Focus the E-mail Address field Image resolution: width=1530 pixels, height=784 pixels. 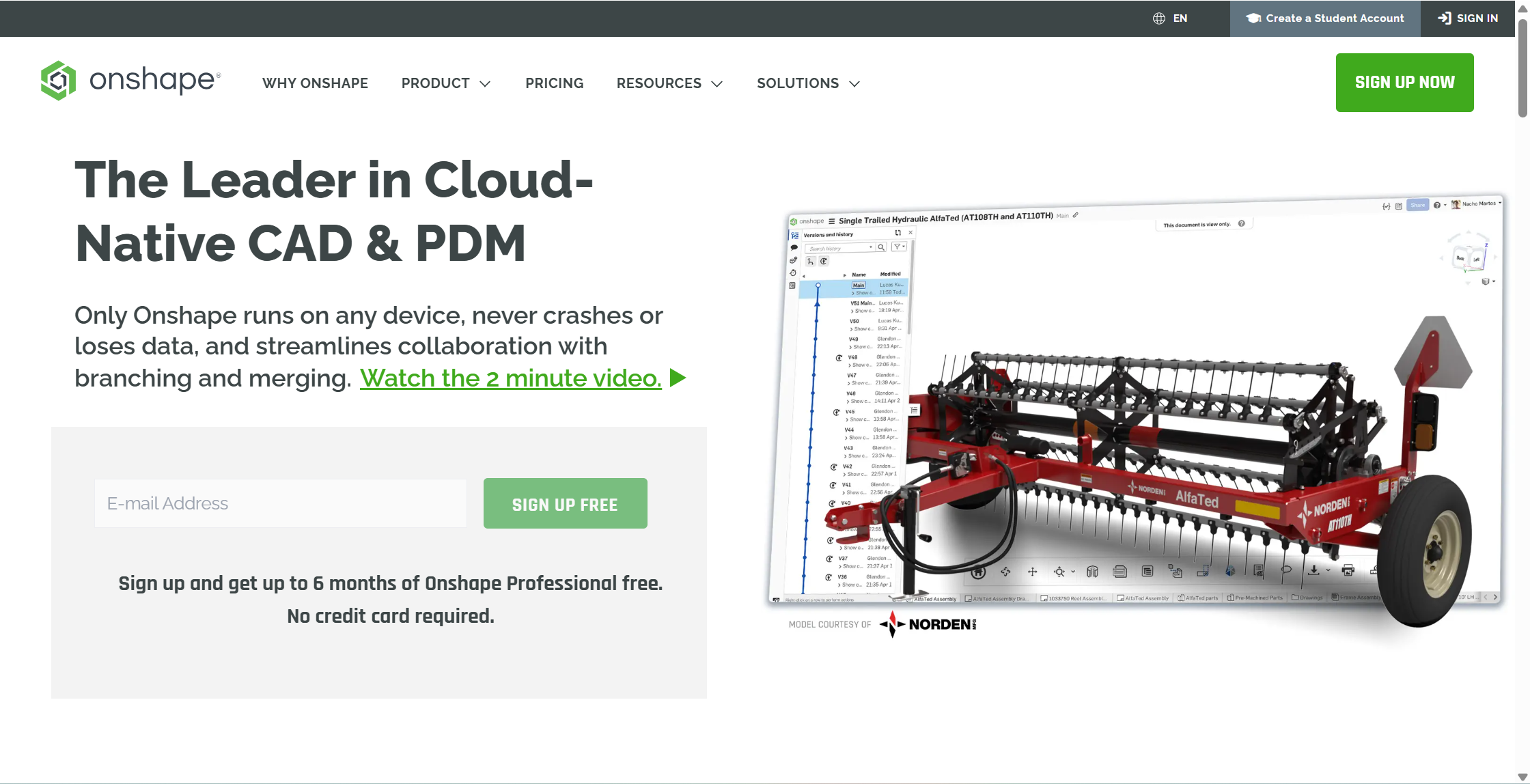tap(280, 503)
